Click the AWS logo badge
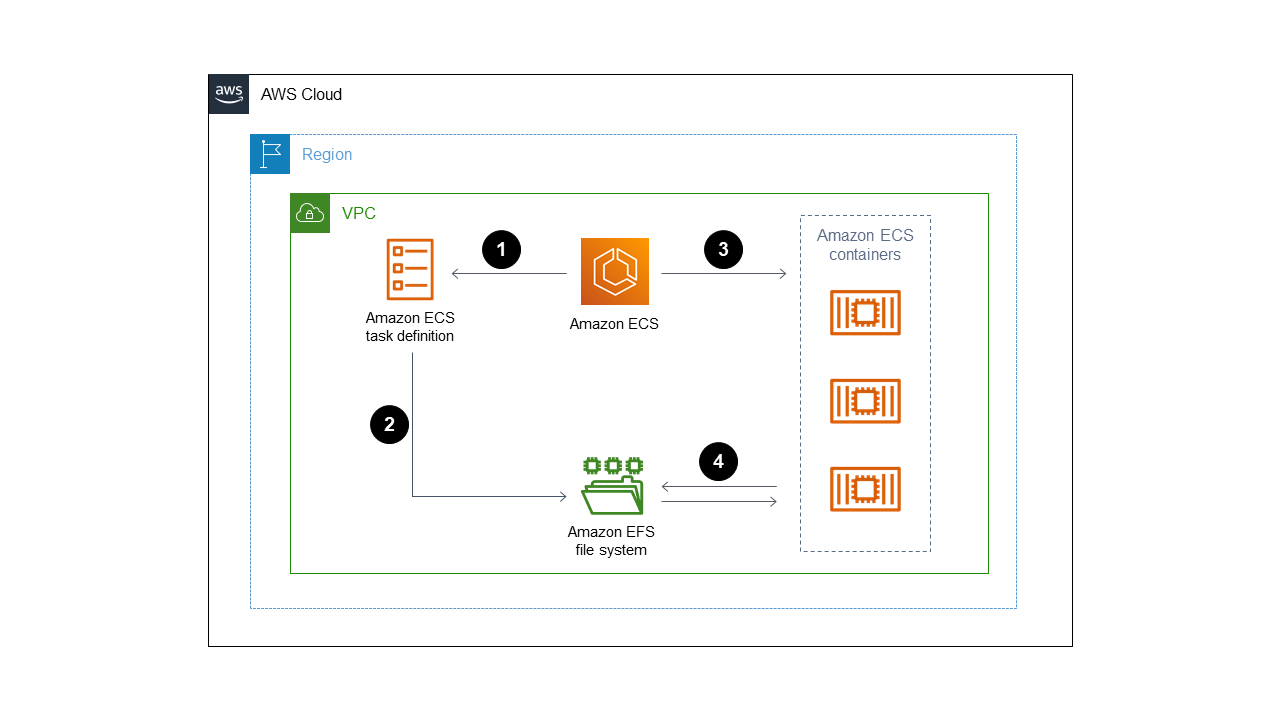The width and height of the screenshot is (1280, 720). 228,93
